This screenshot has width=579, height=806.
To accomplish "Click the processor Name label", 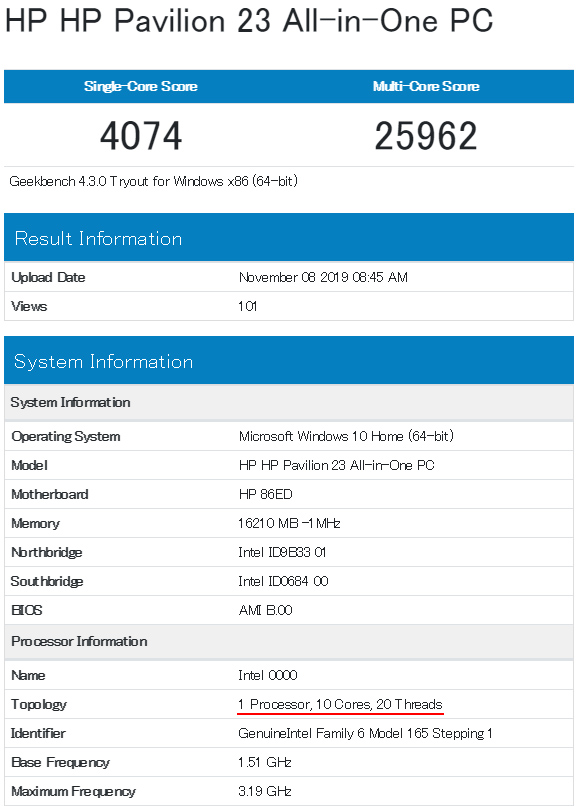I will pyautogui.click(x=28, y=675).
